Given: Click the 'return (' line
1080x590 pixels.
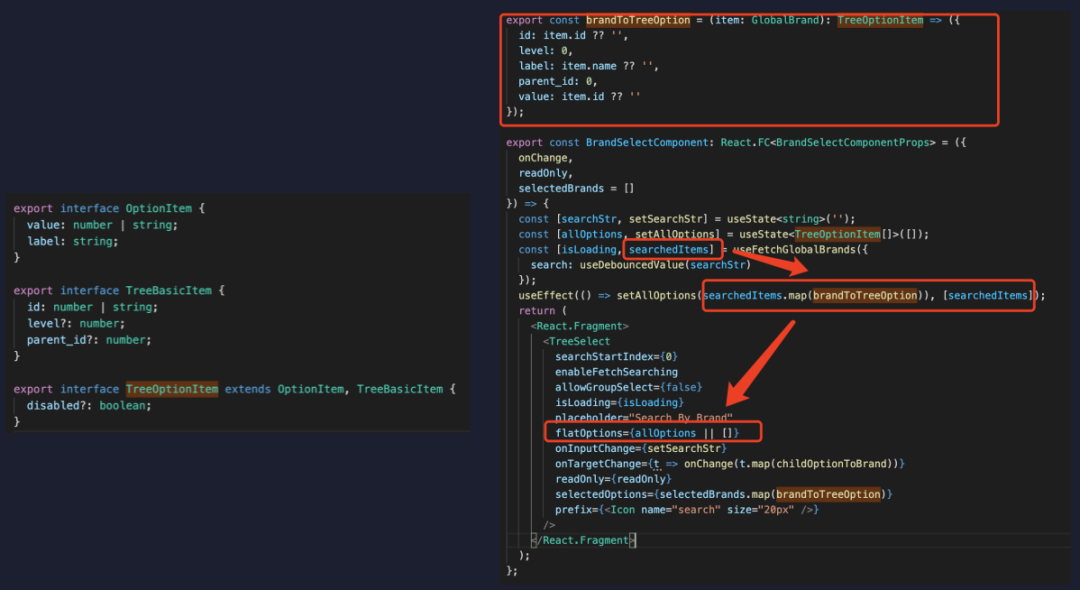Looking at the screenshot, I should click(x=543, y=310).
